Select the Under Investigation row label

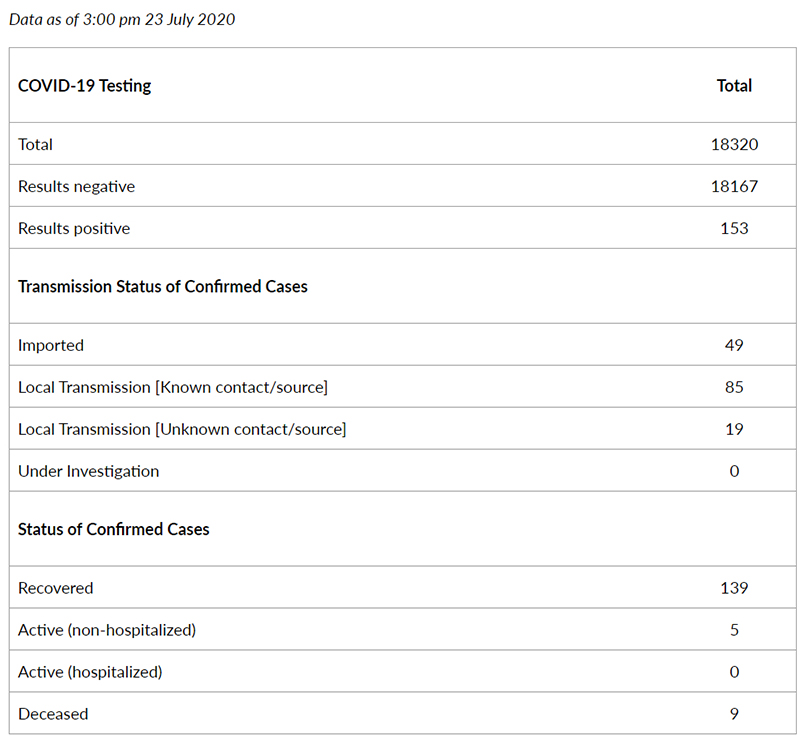click(x=88, y=471)
